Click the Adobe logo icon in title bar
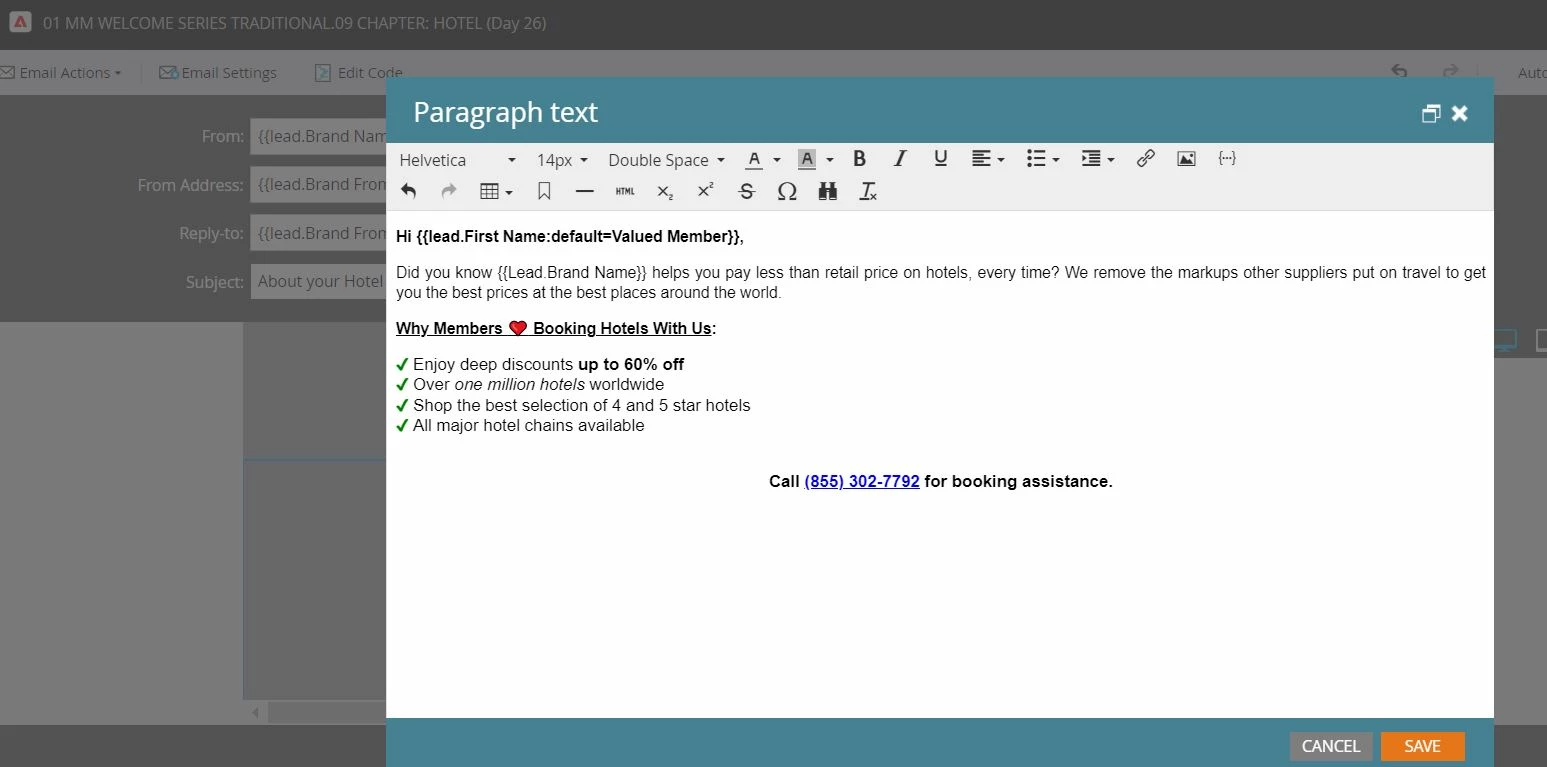This screenshot has height=767, width=1547. (19, 22)
